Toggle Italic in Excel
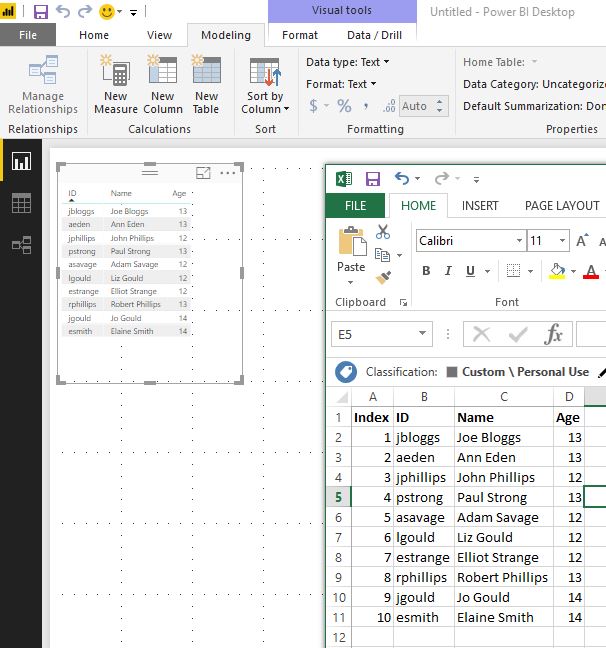Image resolution: width=606 pixels, height=648 pixels. pos(448,271)
